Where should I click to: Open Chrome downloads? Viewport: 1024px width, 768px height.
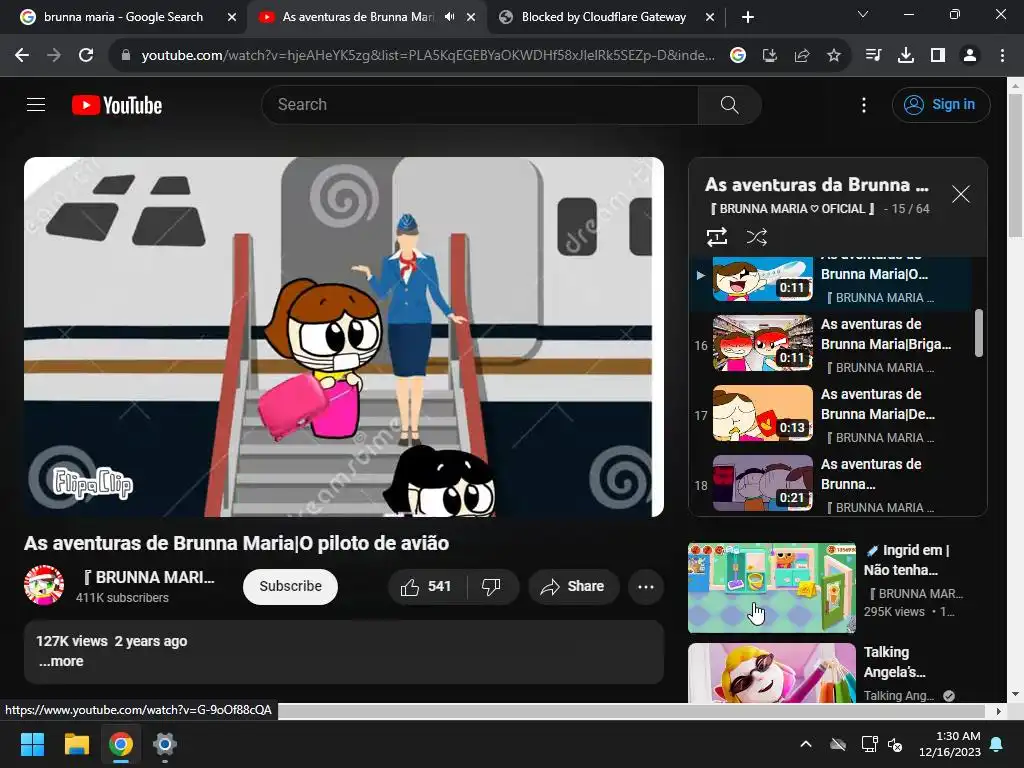(x=905, y=56)
